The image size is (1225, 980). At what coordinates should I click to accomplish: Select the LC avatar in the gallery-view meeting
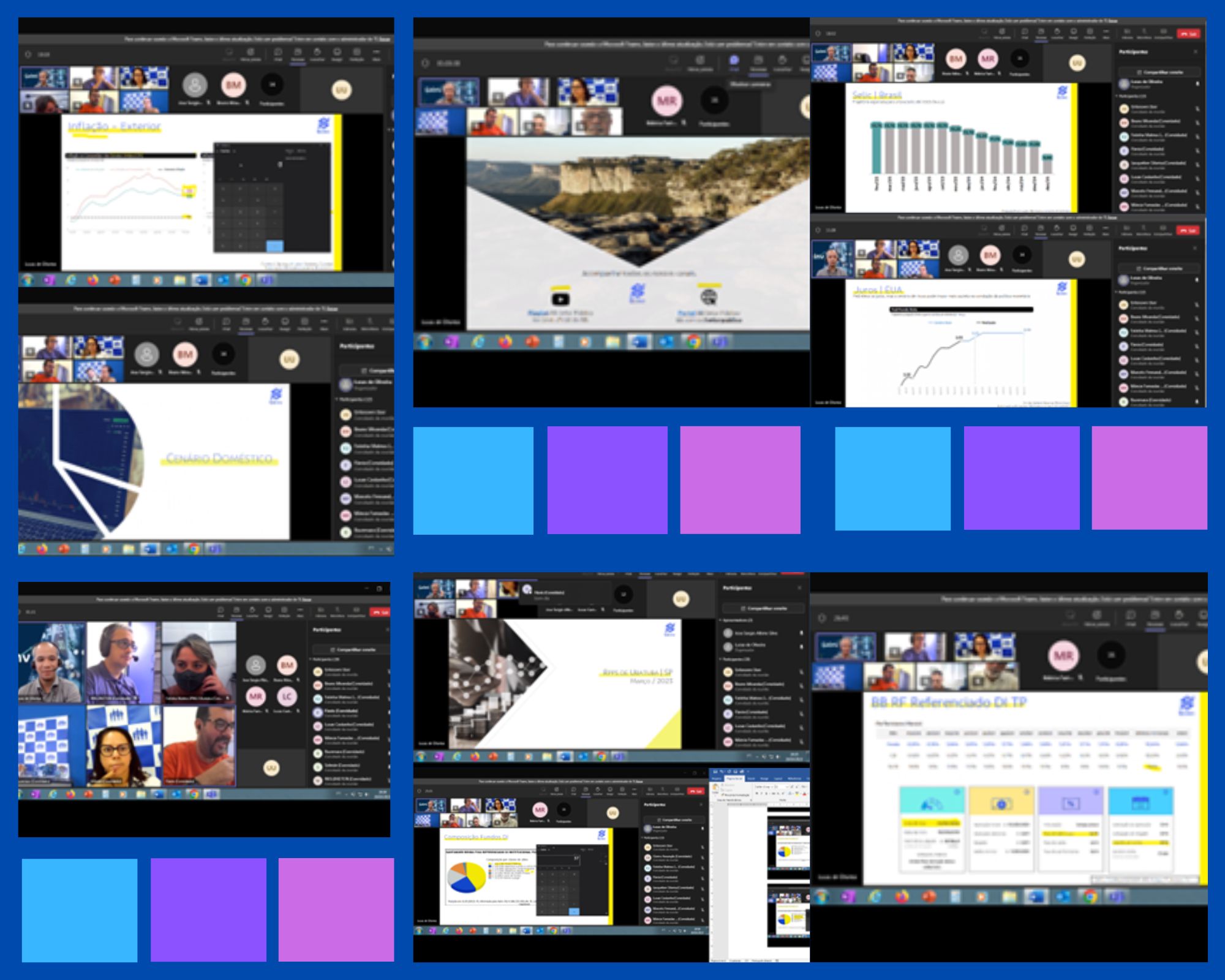click(287, 696)
